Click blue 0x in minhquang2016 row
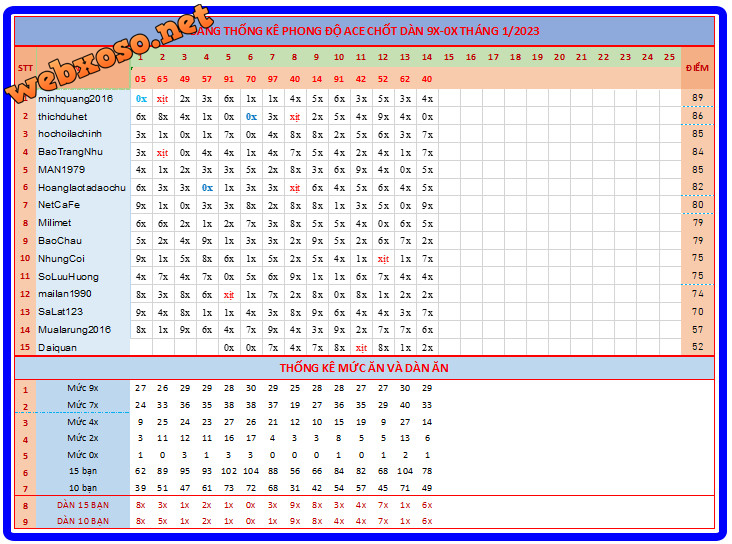This screenshot has height=544, width=732. 141,99
